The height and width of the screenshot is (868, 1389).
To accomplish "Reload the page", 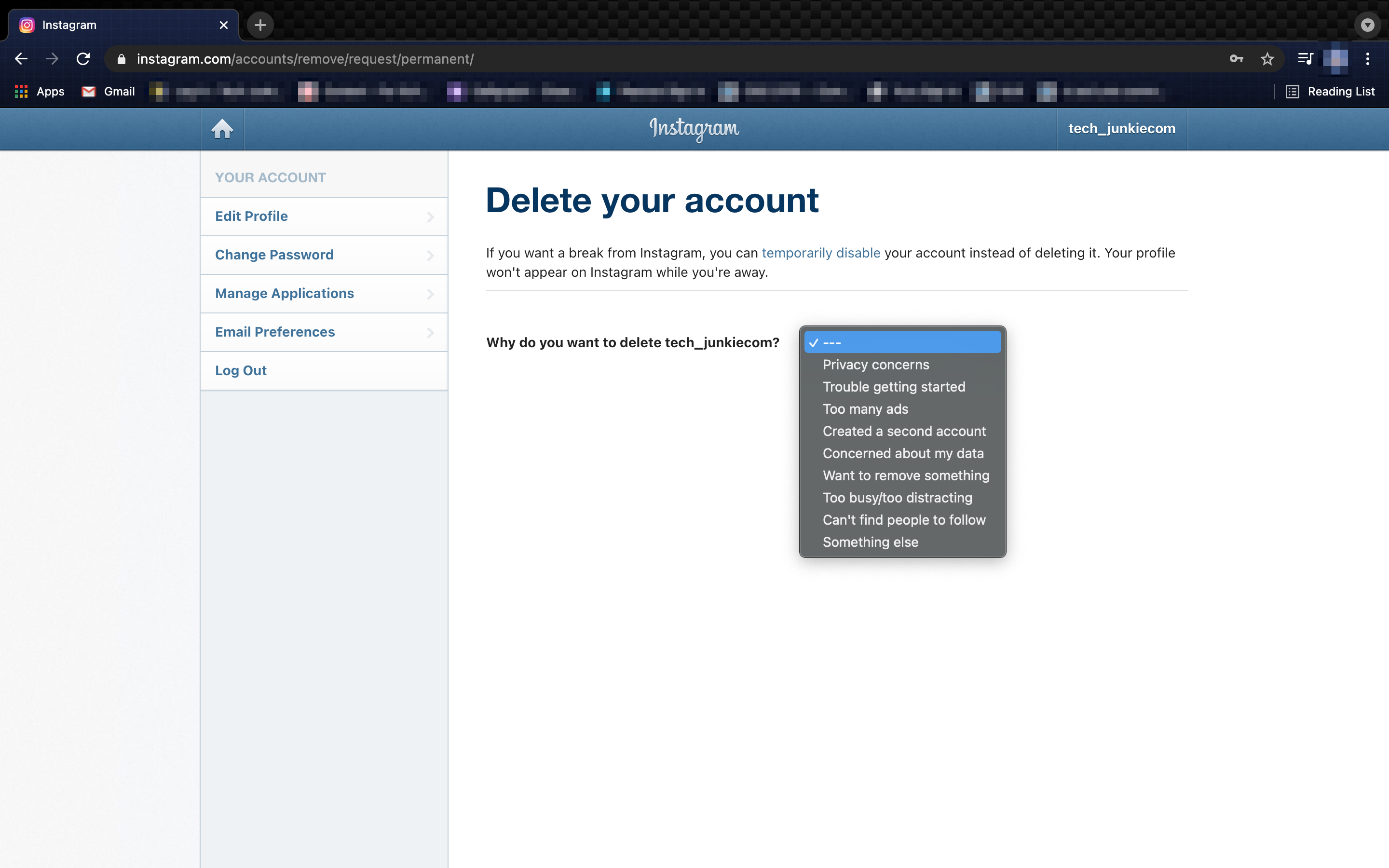I will [83, 58].
